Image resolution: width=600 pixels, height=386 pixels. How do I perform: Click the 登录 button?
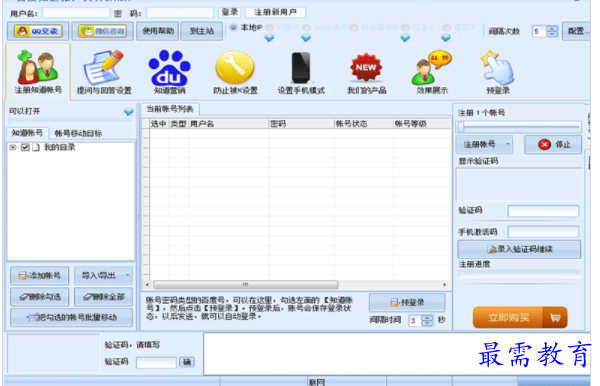[x=230, y=12]
